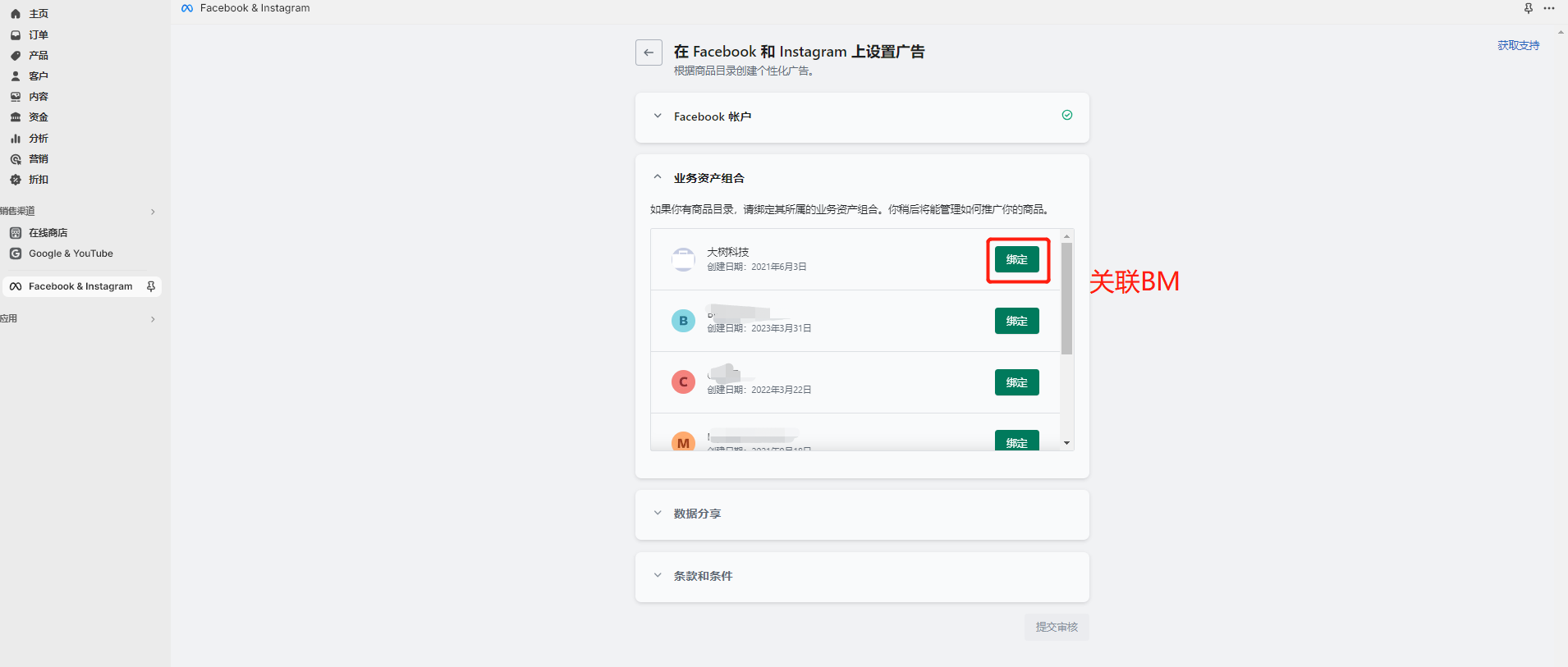Expand the 数据分享 section
Screen dimensions: 1568x667
point(658,514)
